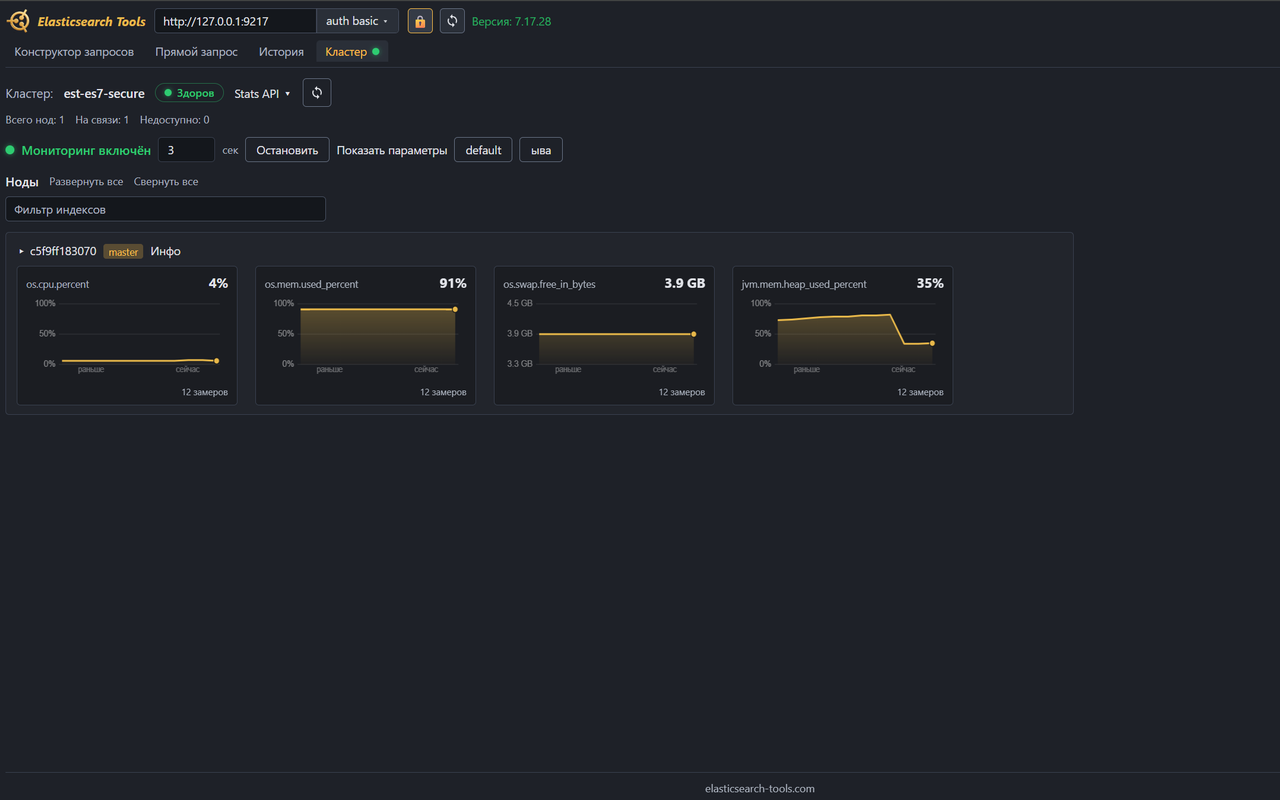Click the cluster name est-es7-secure
1280x800 pixels.
click(104, 93)
